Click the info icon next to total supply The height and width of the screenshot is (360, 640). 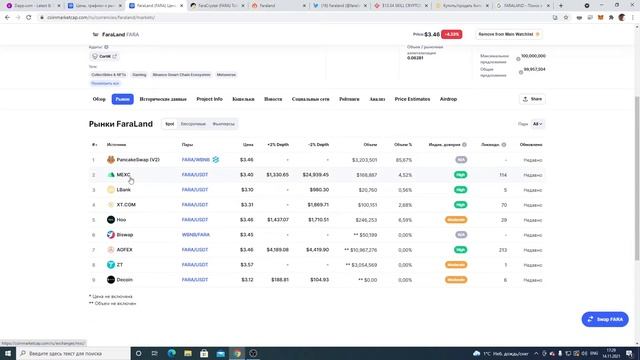click(521, 72)
